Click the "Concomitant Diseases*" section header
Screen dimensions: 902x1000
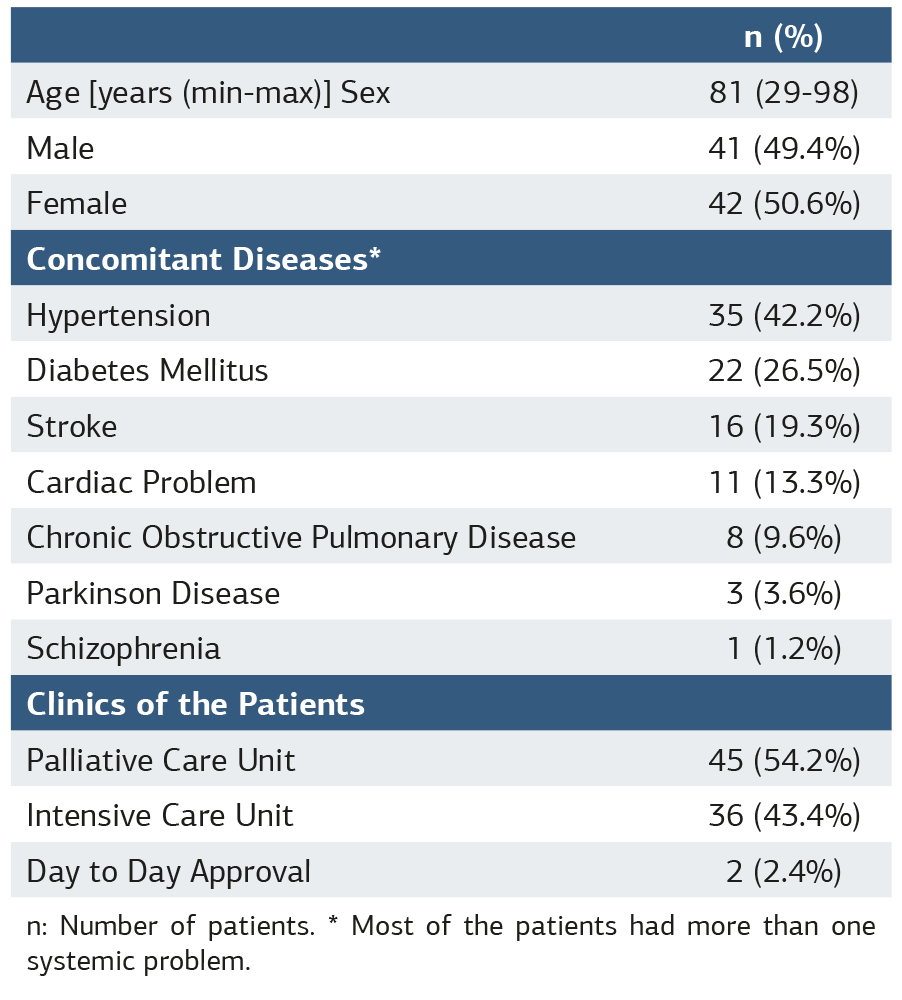(x=203, y=259)
